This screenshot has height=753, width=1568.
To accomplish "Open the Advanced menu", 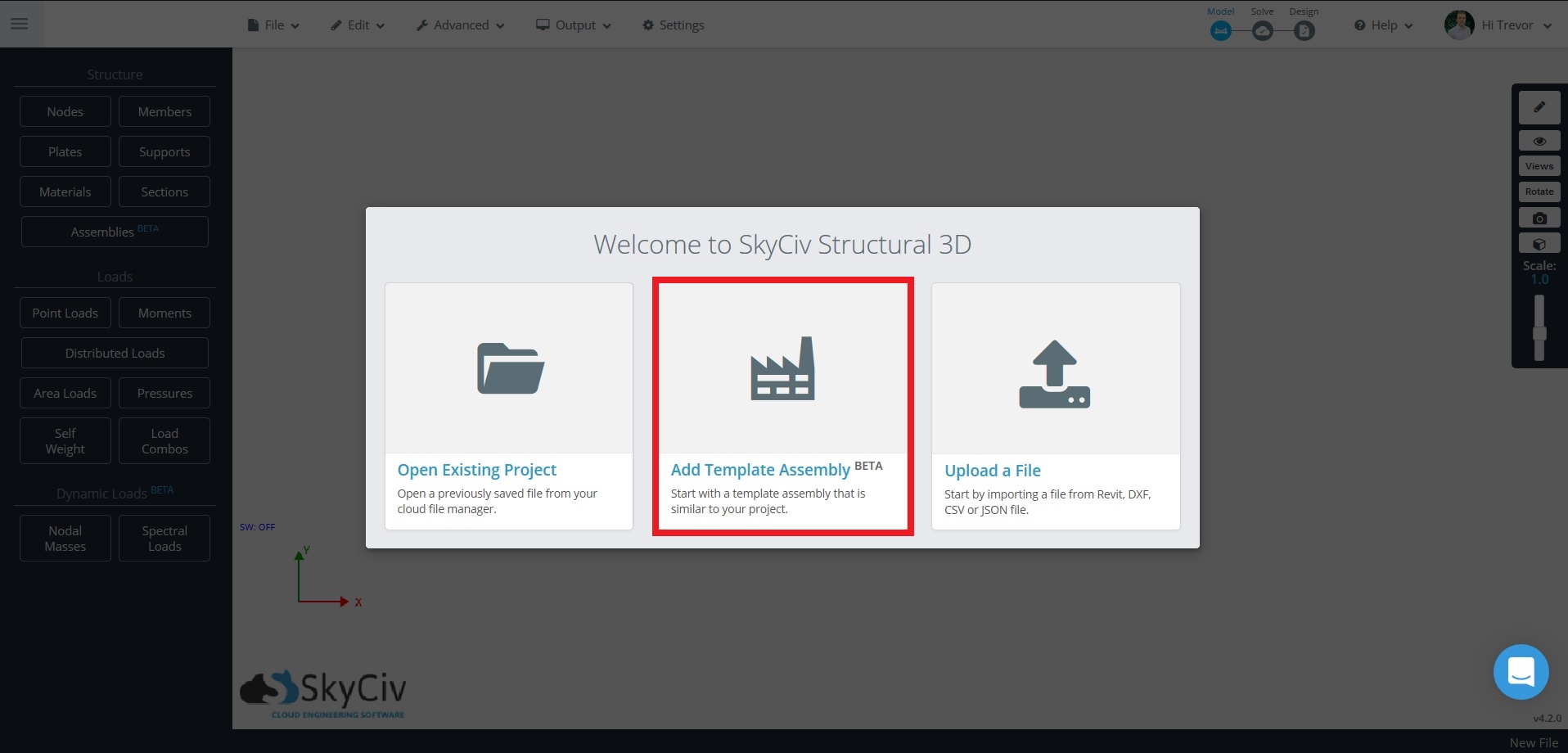I will pyautogui.click(x=460, y=25).
